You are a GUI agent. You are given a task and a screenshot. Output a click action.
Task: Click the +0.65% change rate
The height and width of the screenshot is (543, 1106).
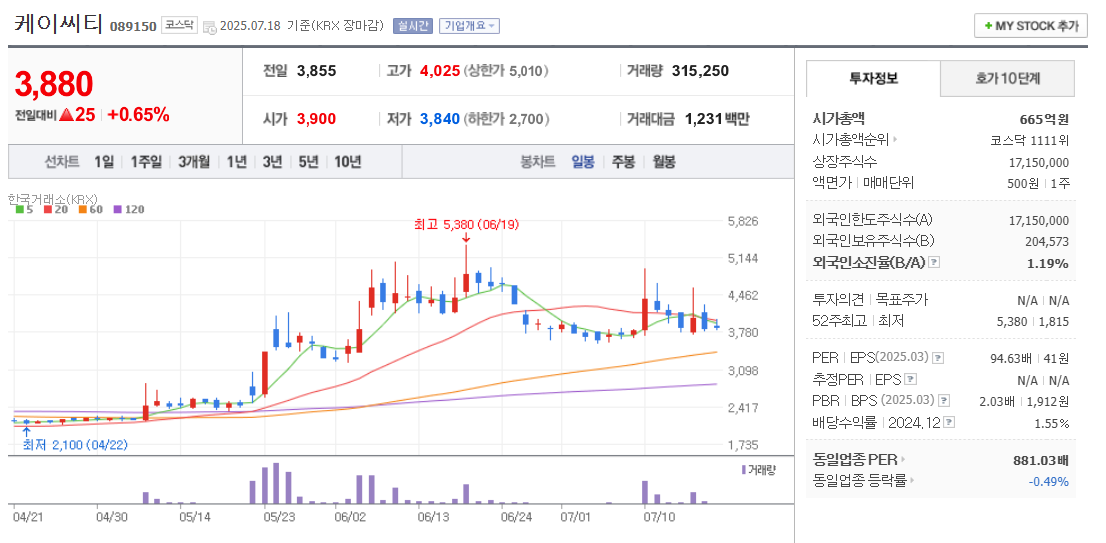138,115
